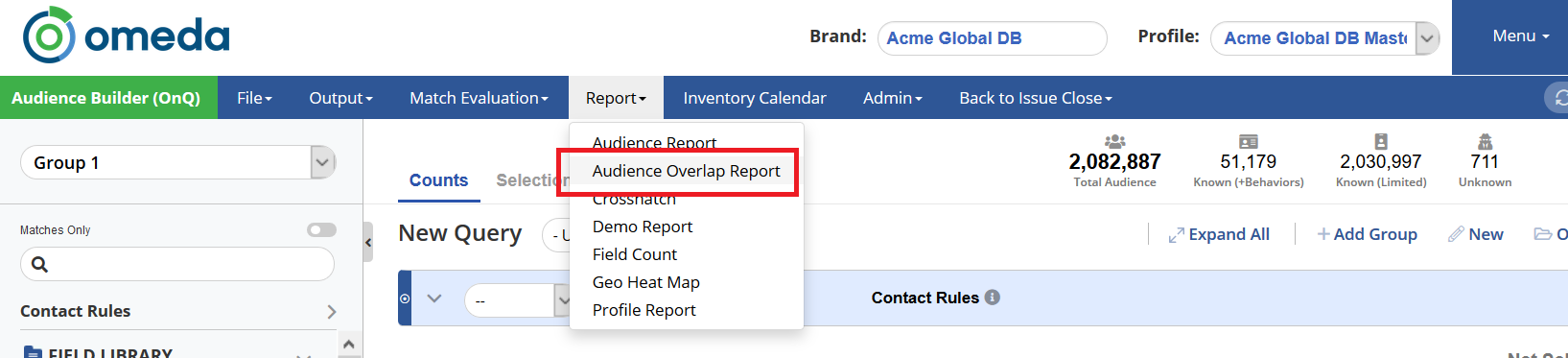Click the search magnifier icon
The height and width of the screenshot is (358, 1568).
(39, 264)
